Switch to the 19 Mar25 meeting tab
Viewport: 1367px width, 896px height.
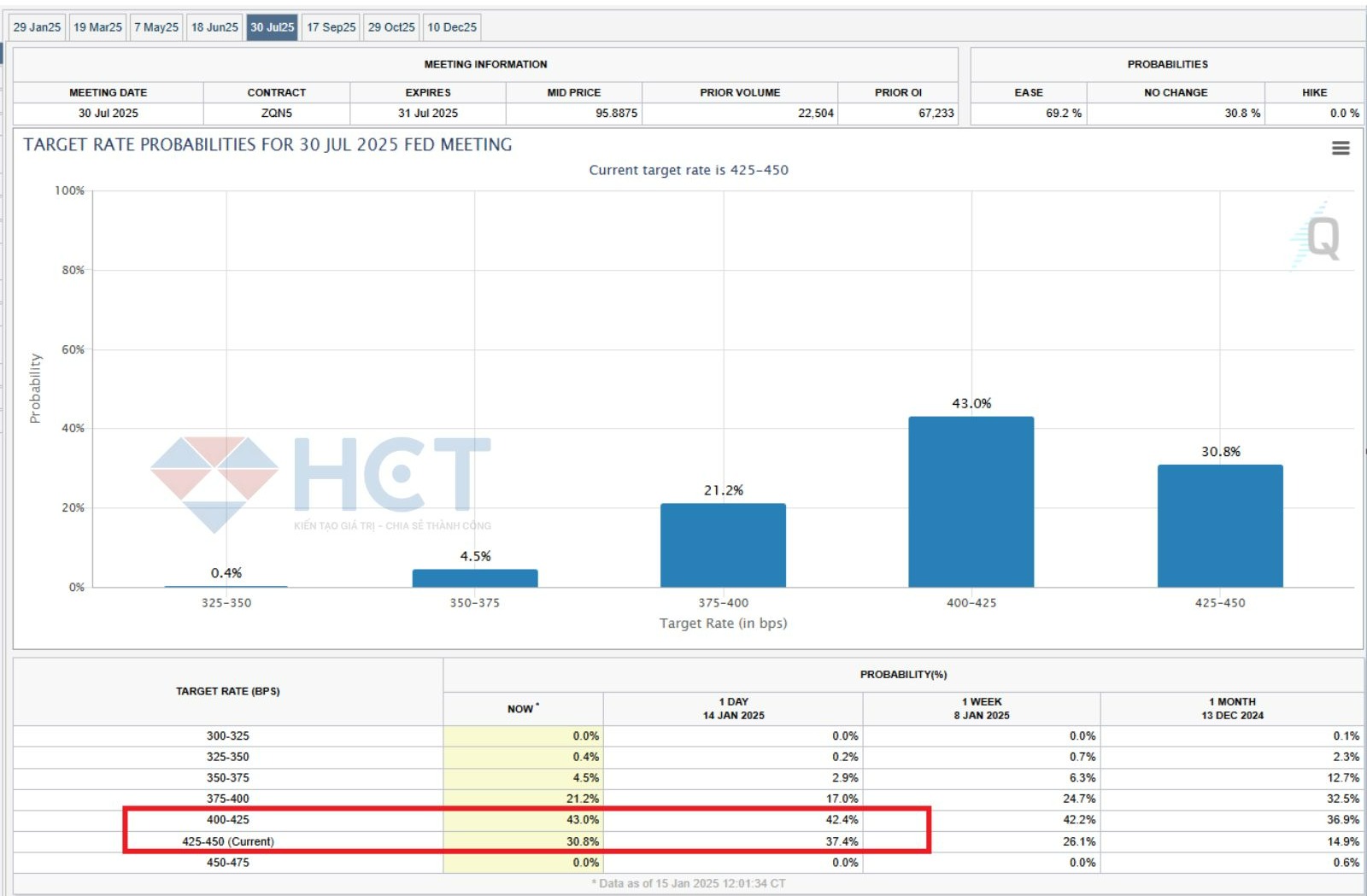pos(97,27)
